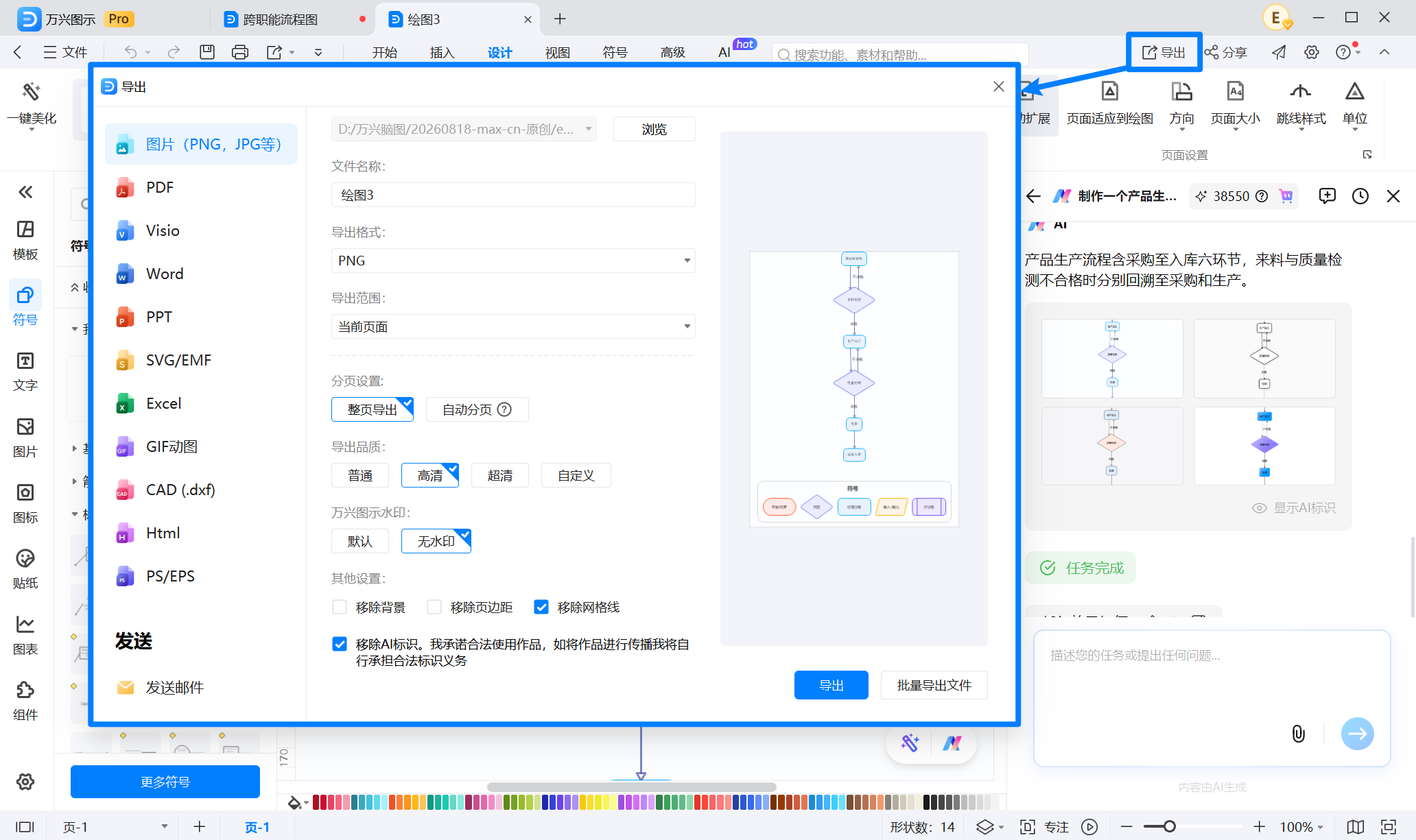Uncheck the 移除网格线 checkbox

[x=541, y=607]
